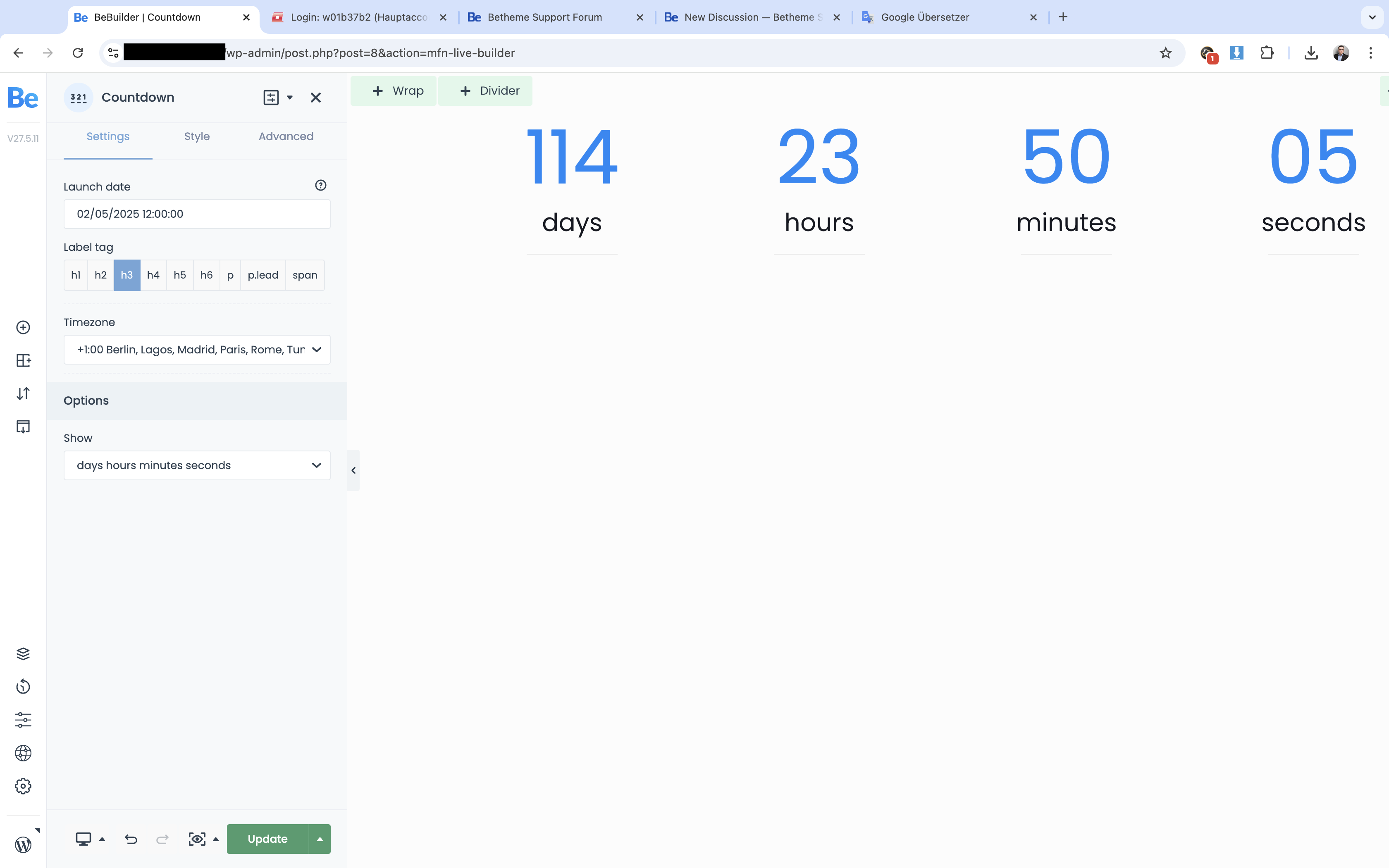Click the Options section header
Screen dimensions: 1389x868
[197, 401]
